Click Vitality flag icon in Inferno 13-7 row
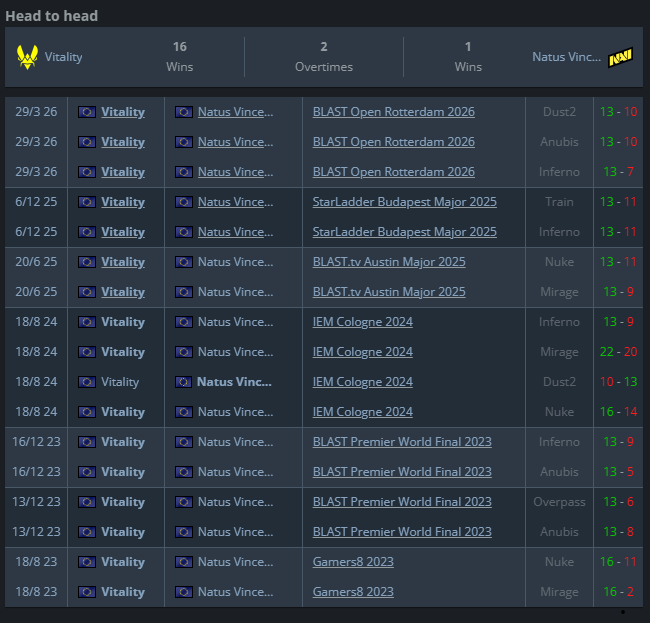650x623 pixels. click(x=87, y=172)
